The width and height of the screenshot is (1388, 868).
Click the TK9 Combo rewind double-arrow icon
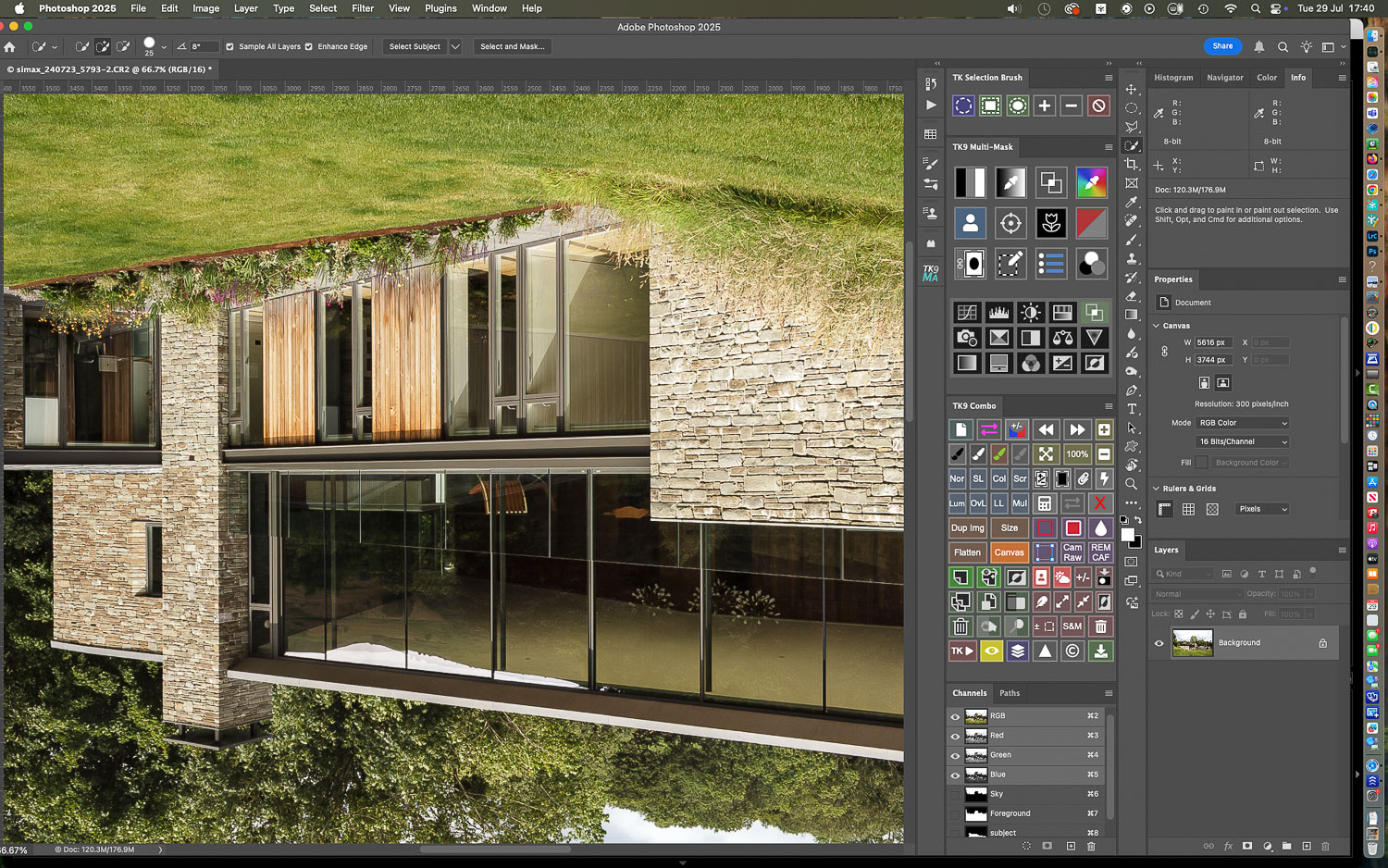tap(1046, 429)
